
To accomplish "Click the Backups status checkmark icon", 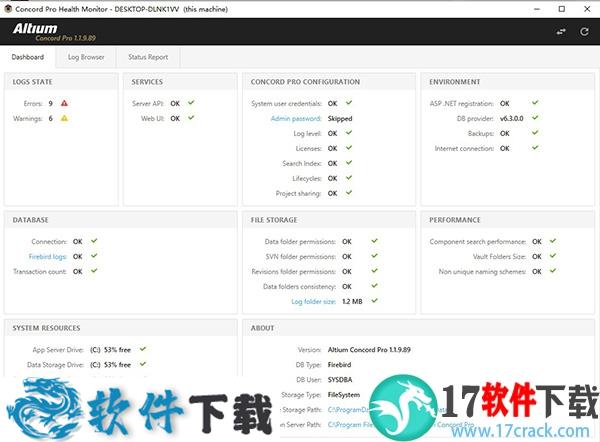I will 535,133.
